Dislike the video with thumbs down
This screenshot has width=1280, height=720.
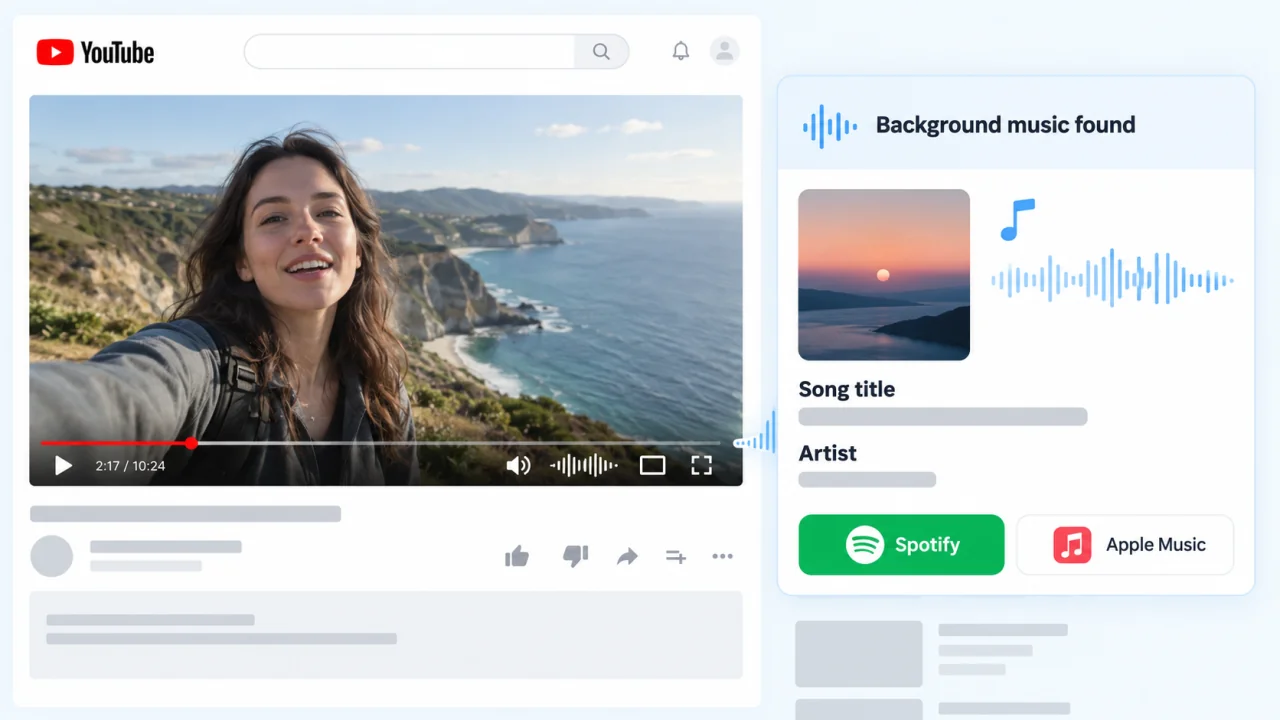point(575,556)
